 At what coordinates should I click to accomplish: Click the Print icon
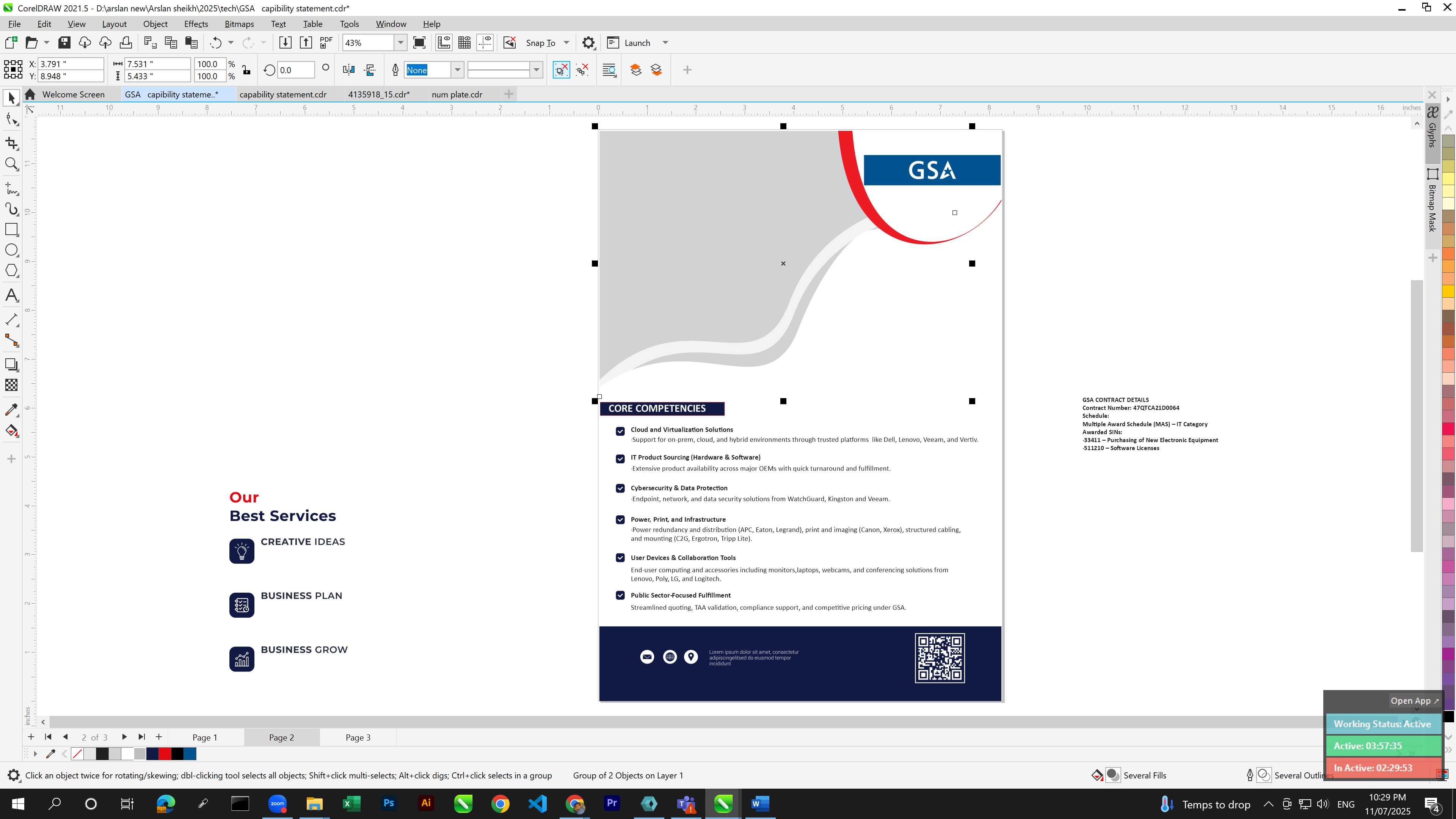(126, 43)
